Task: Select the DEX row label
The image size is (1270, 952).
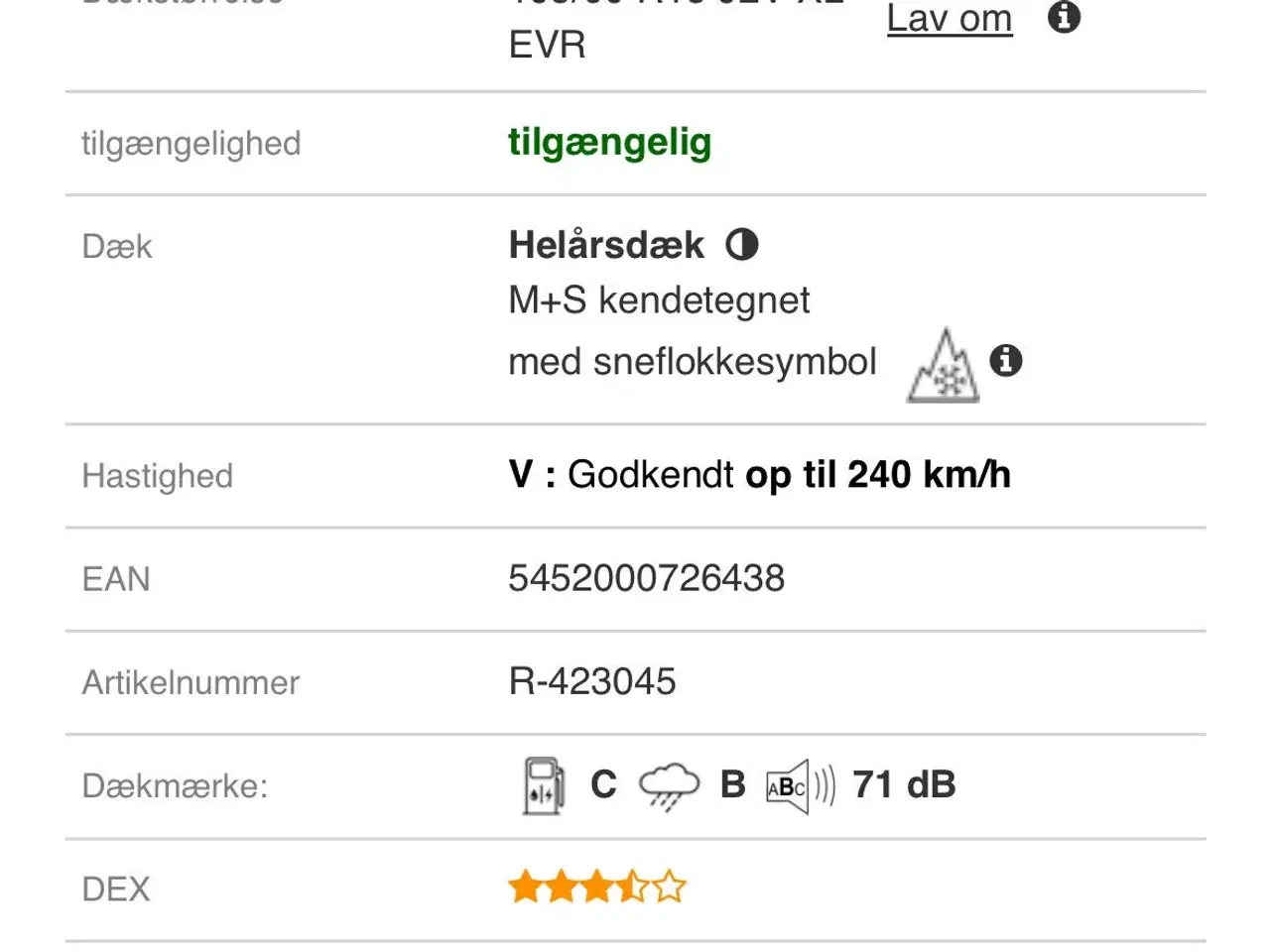Action: coord(116,889)
